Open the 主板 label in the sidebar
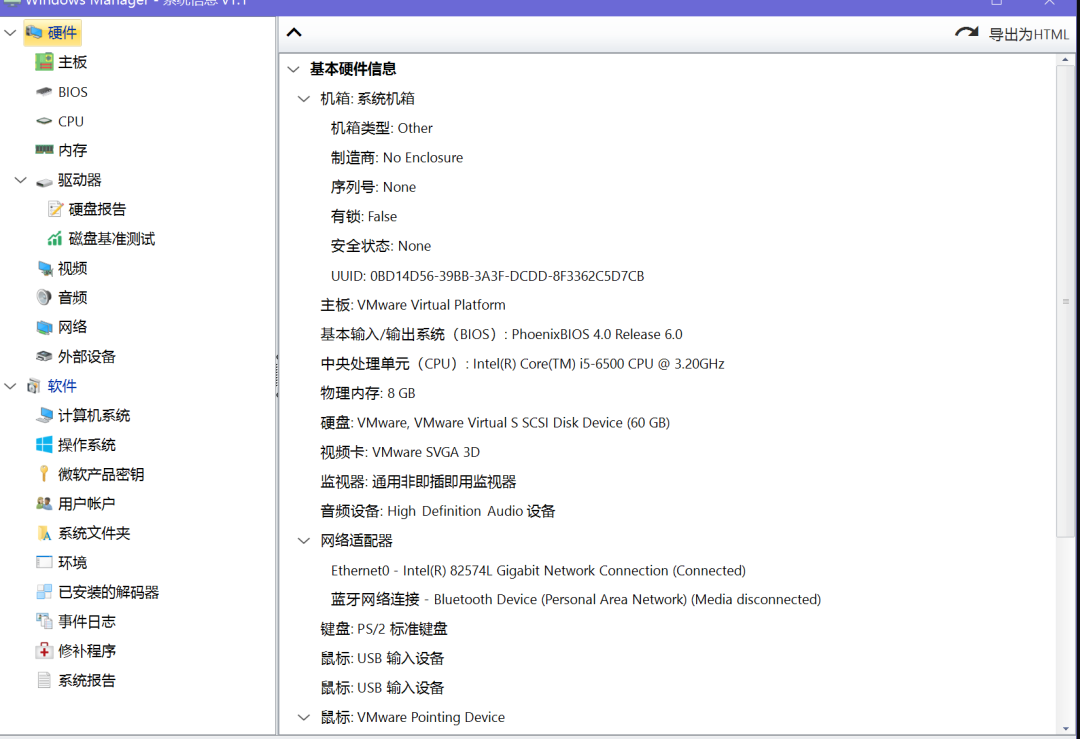Image resolution: width=1080 pixels, height=739 pixels. tap(72, 62)
